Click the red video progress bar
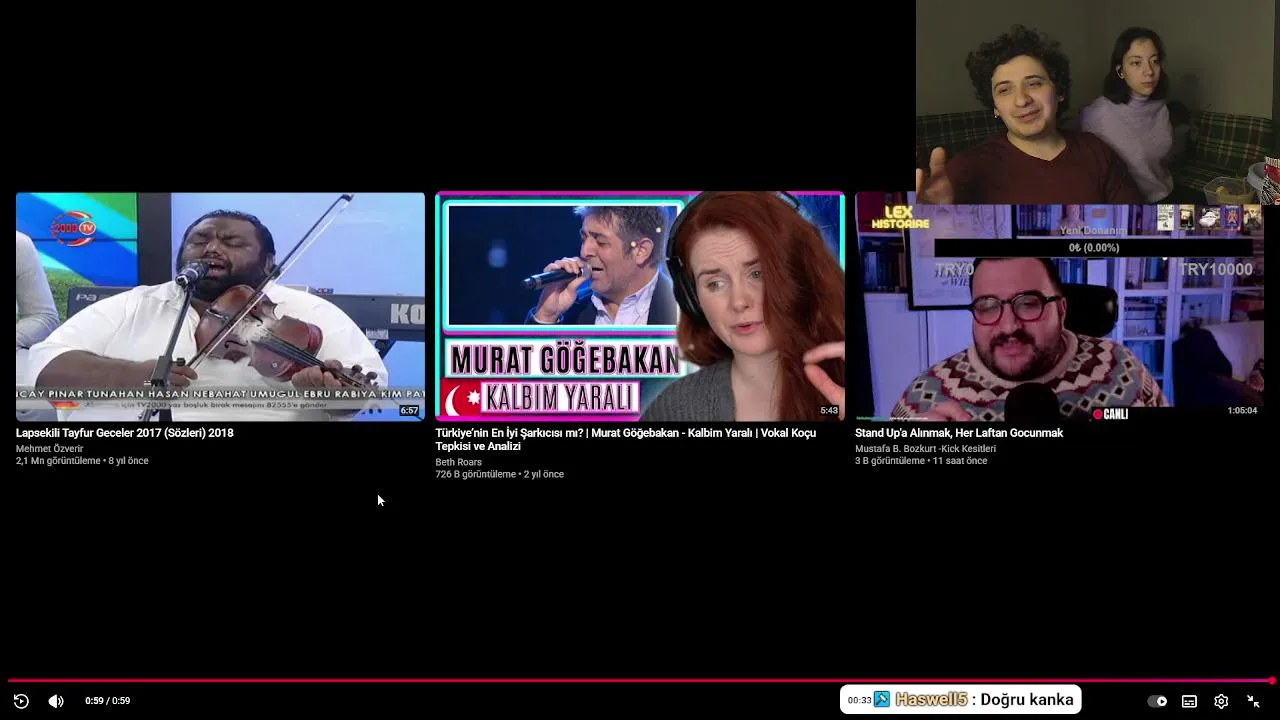This screenshot has width=1280, height=720. click(640, 681)
